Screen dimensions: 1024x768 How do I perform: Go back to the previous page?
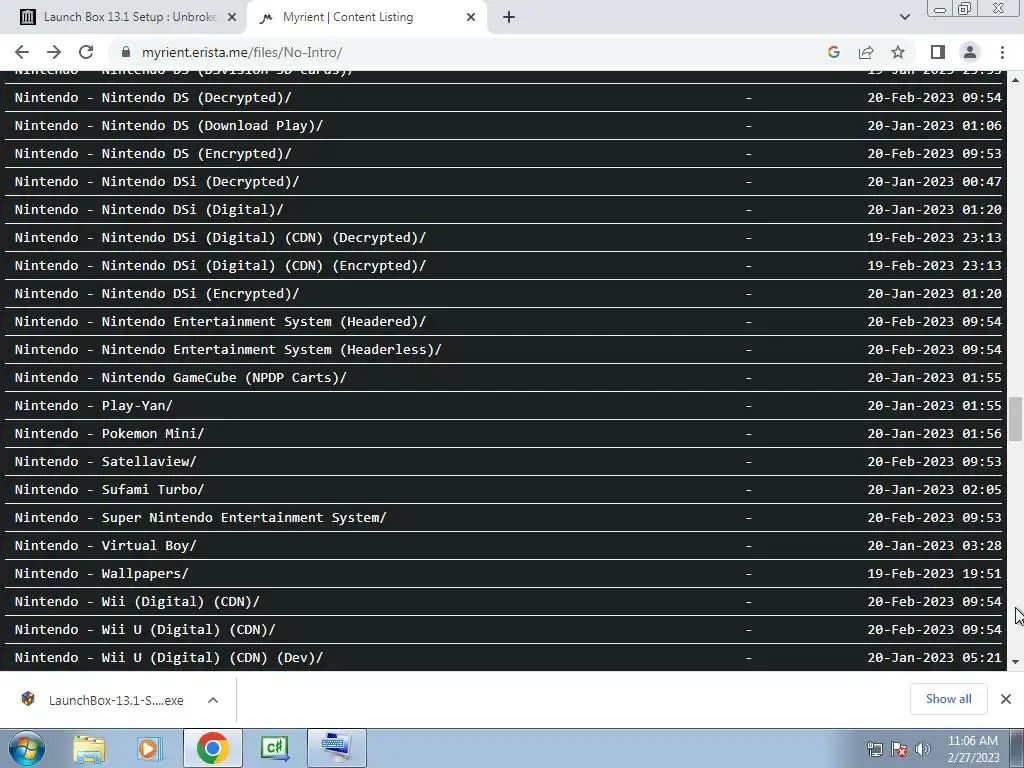22,52
